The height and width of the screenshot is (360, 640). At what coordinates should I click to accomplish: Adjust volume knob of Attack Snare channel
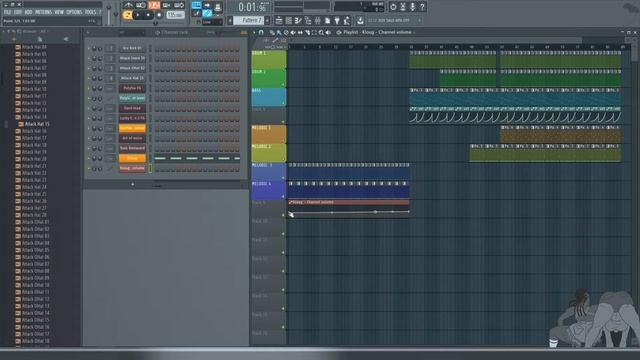100,58
